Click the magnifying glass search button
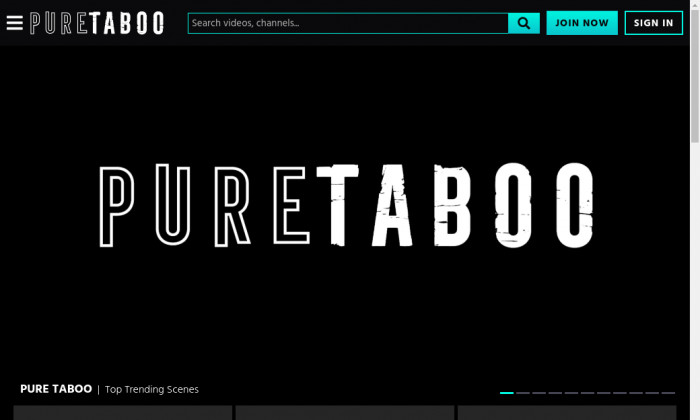Image resolution: width=700 pixels, height=420 pixels. (x=524, y=23)
